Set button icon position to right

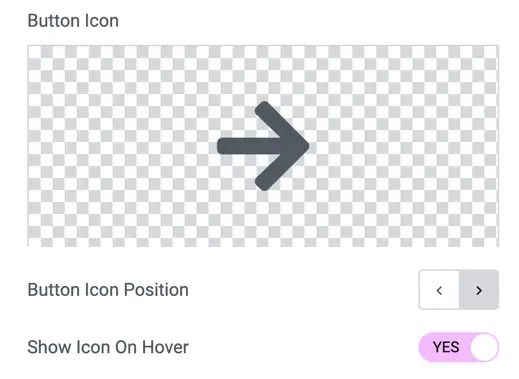pyautogui.click(x=479, y=290)
